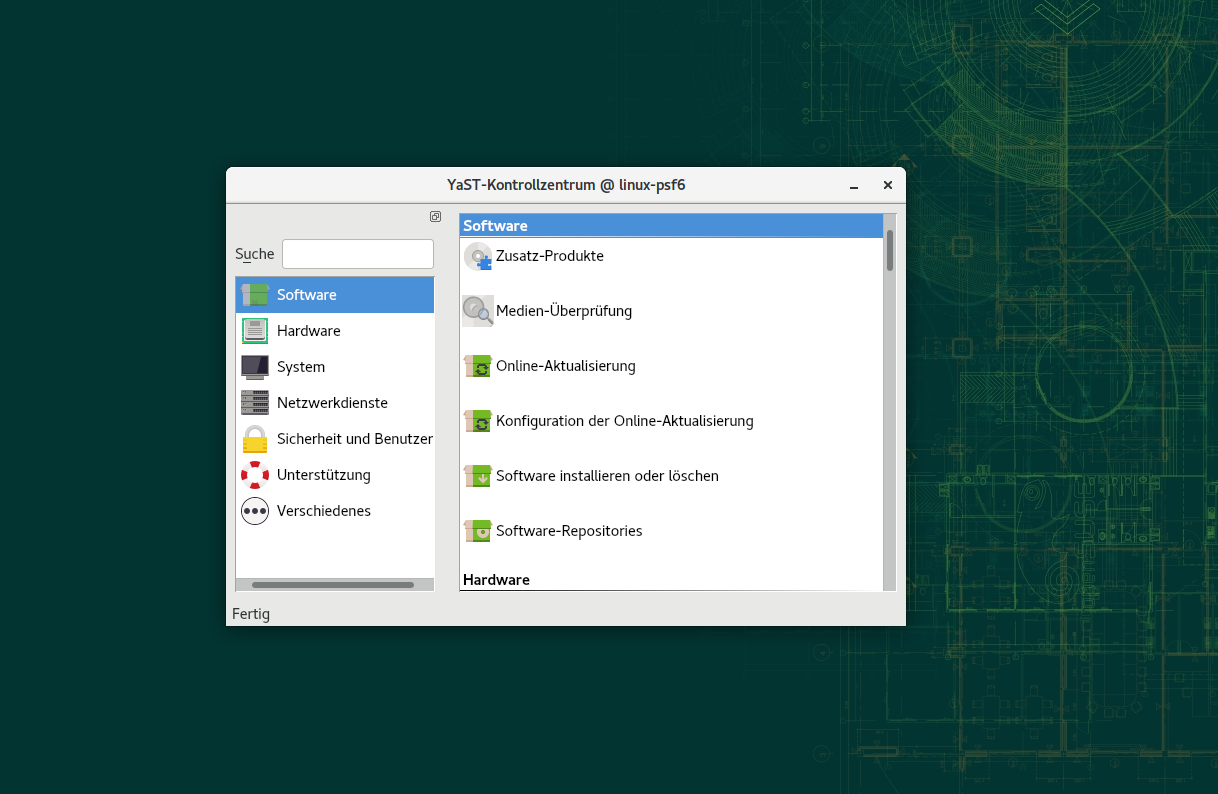Viewport: 1218px width, 794px height.
Task: Click the Unterstützung lifebuoy icon
Action: point(255,475)
